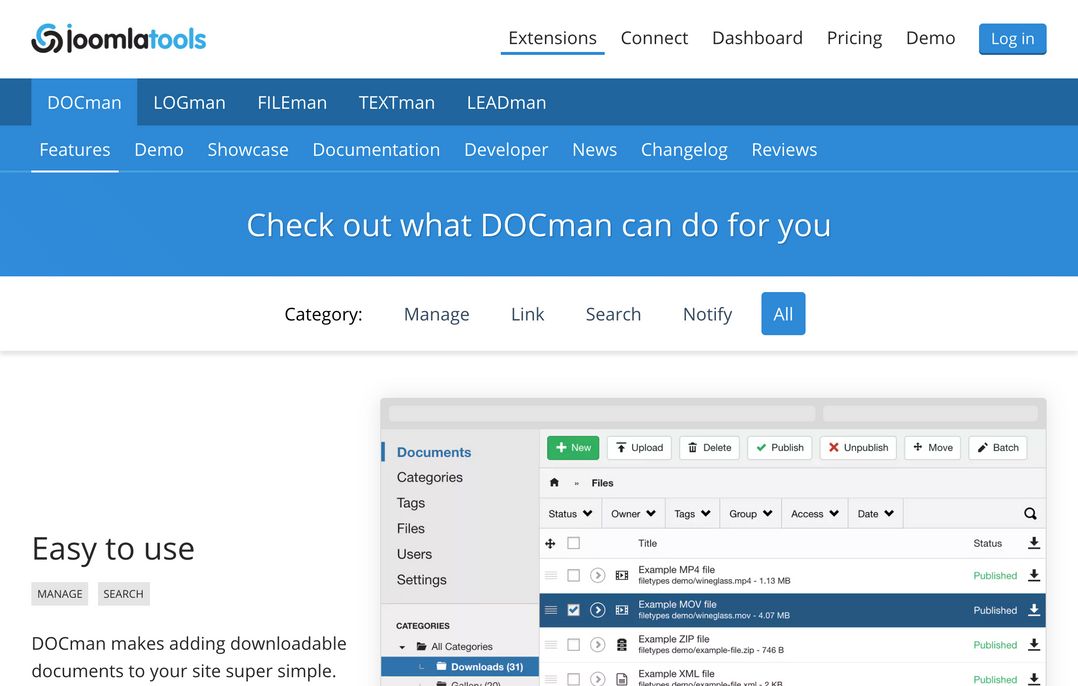Open the Reviews sub-tab
Screen dimensions: 1078x686
(784, 150)
